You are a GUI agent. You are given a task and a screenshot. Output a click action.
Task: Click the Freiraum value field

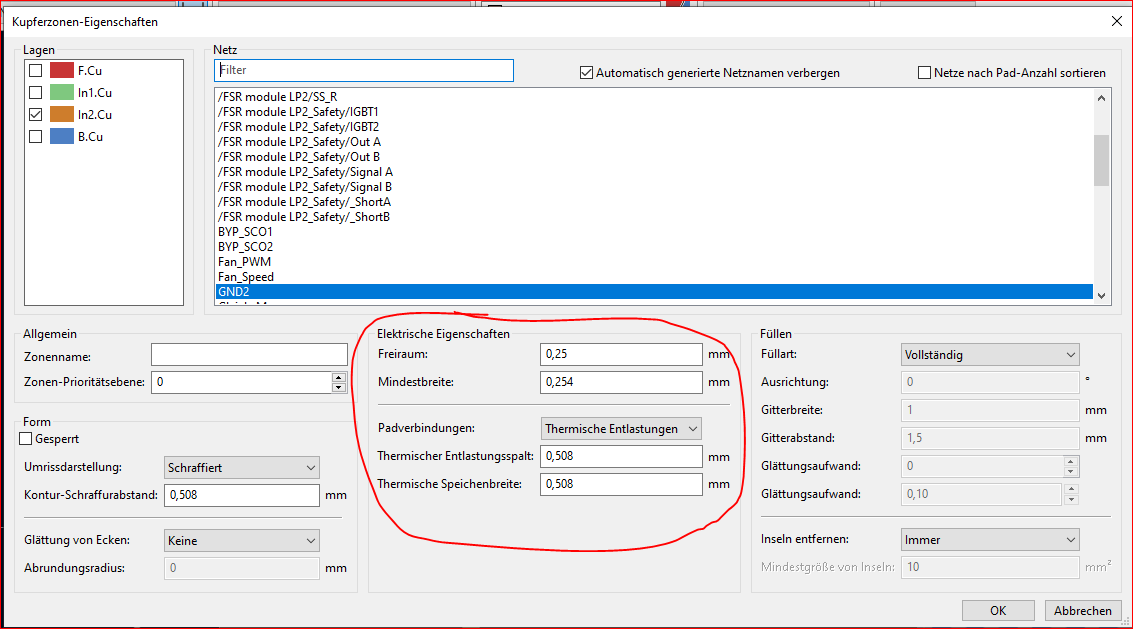coord(621,355)
